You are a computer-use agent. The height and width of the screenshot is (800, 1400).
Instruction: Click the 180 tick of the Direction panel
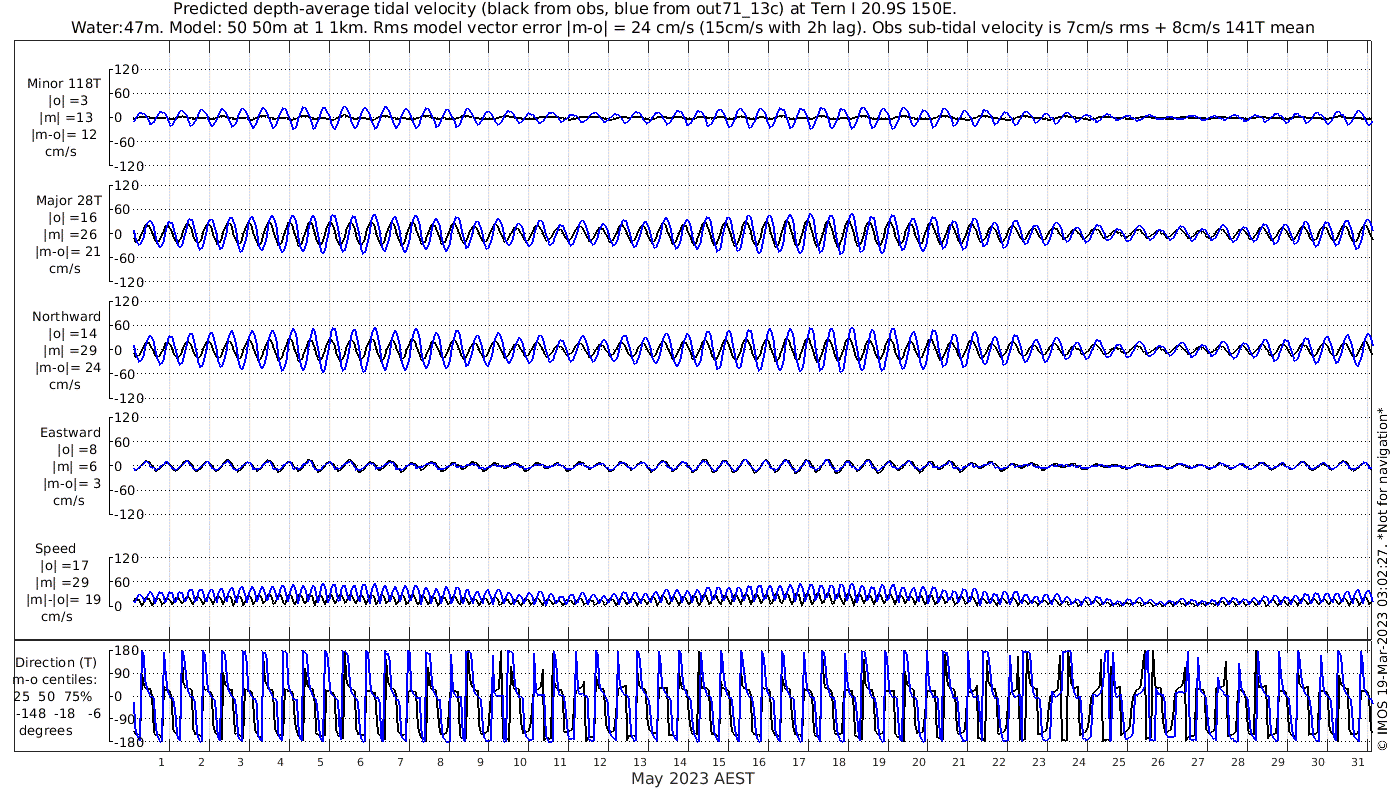(x=126, y=651)
